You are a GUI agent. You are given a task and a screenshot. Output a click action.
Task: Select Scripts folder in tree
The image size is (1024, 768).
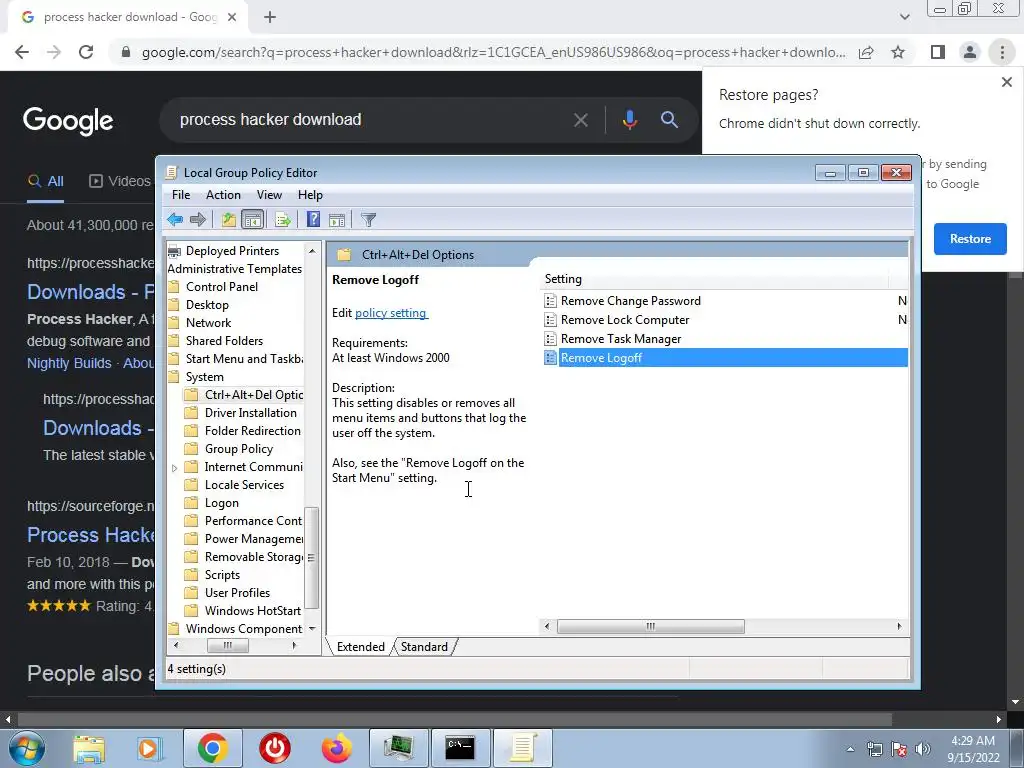click(222, 575)
